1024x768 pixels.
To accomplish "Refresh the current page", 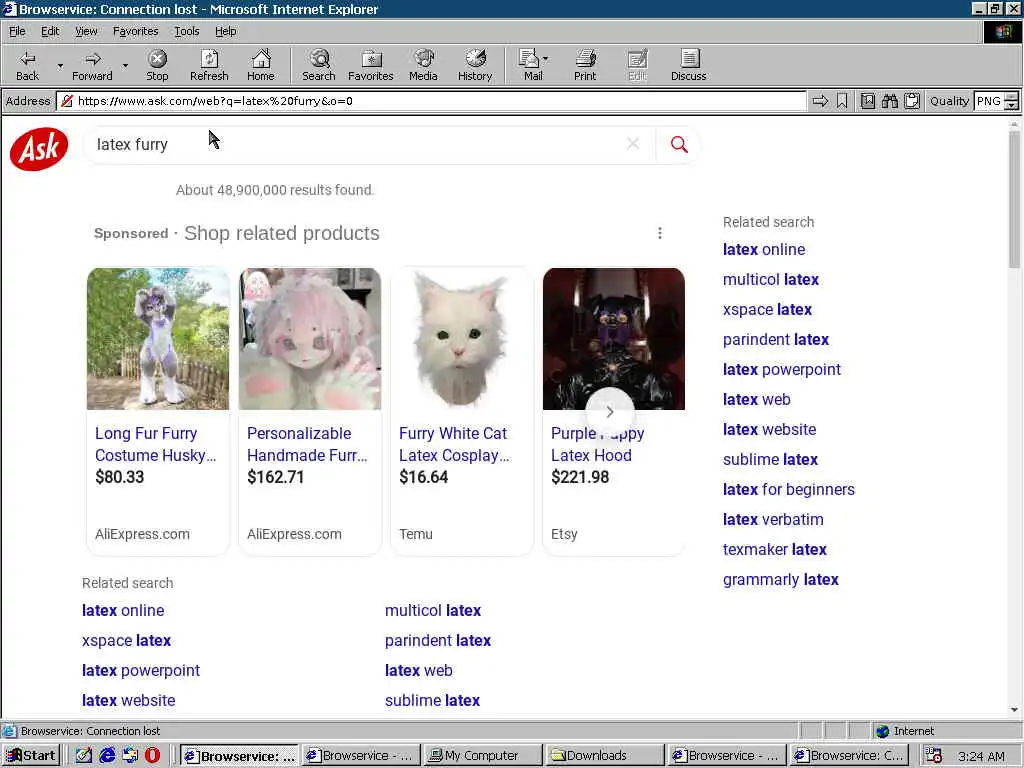I will [x=209, y=65].
